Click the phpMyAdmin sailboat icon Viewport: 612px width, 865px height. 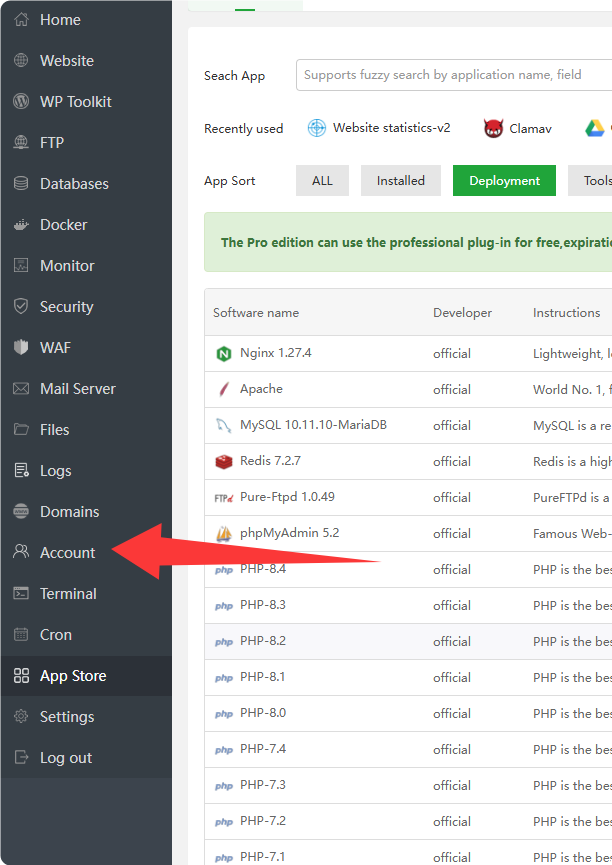click(223, 533)
